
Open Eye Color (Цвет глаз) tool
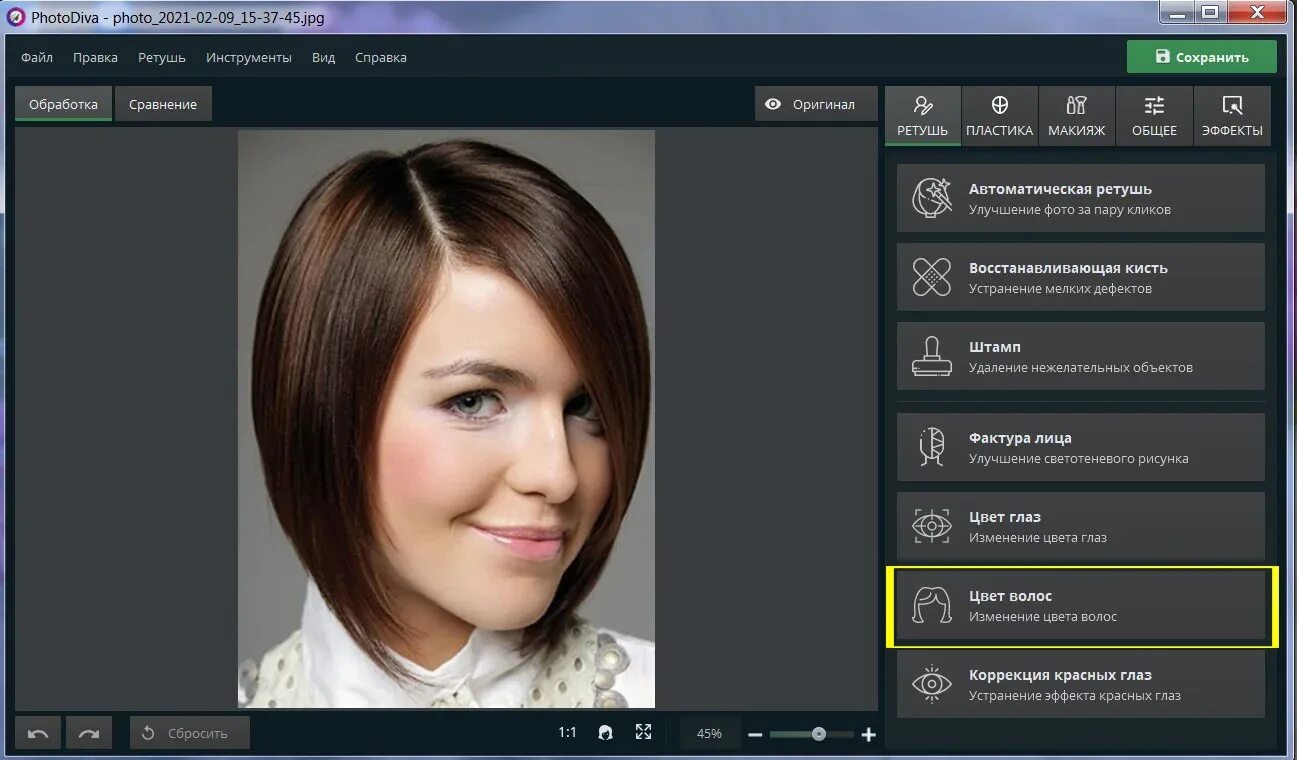1080,526
